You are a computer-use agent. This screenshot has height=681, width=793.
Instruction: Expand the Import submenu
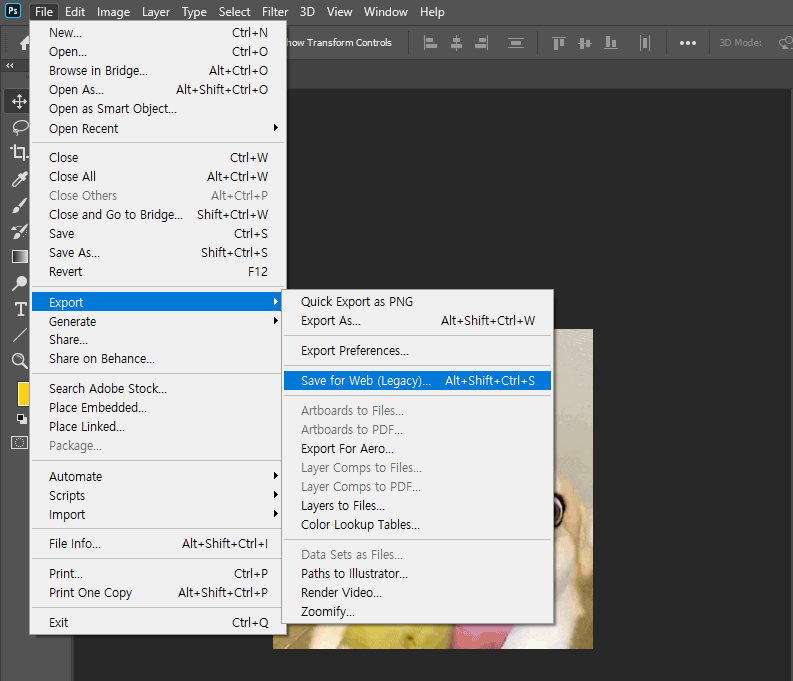[158, 514]
